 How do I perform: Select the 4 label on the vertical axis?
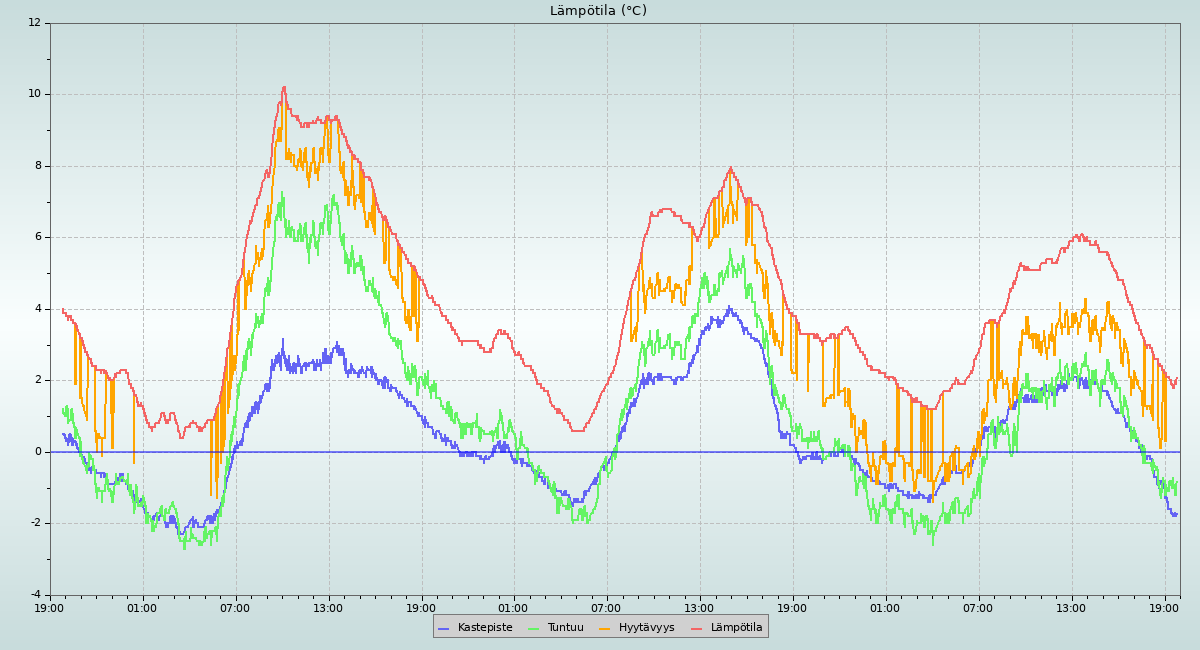(x=37, y=309)
